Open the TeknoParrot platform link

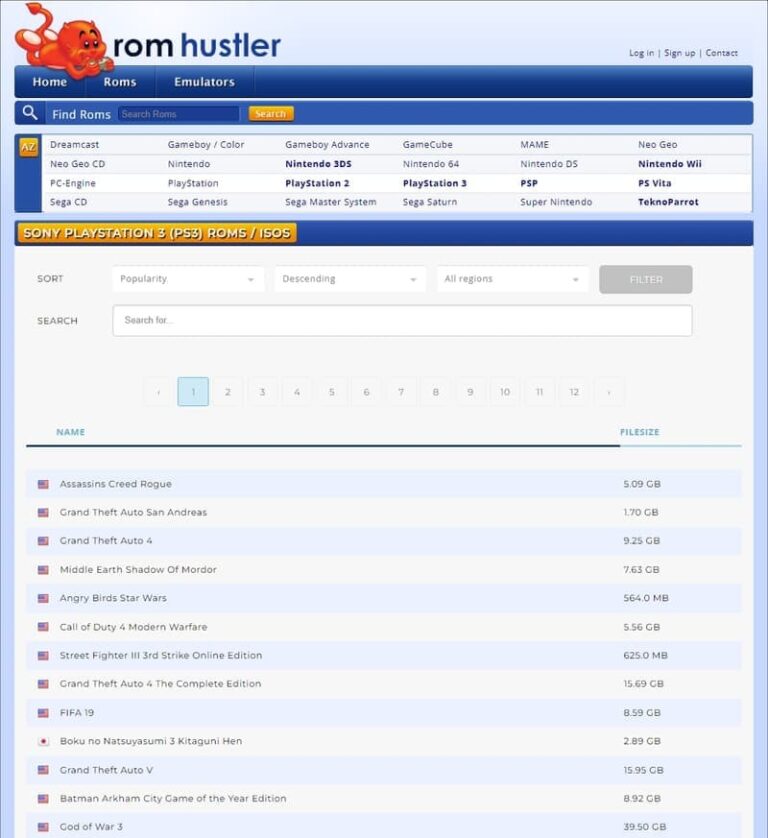click(x=668, y=202)
